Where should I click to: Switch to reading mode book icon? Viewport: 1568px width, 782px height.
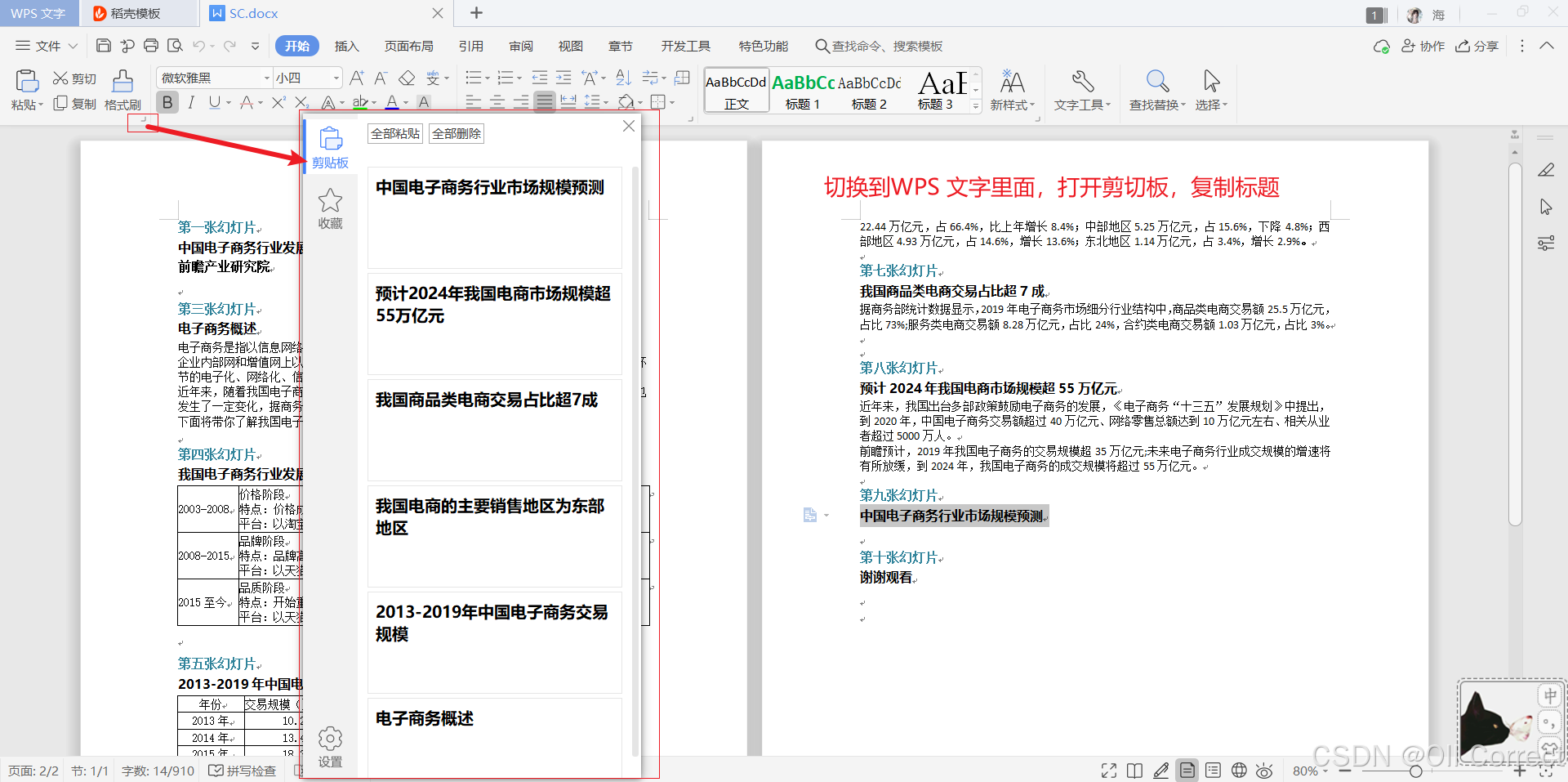point(1134,771)
